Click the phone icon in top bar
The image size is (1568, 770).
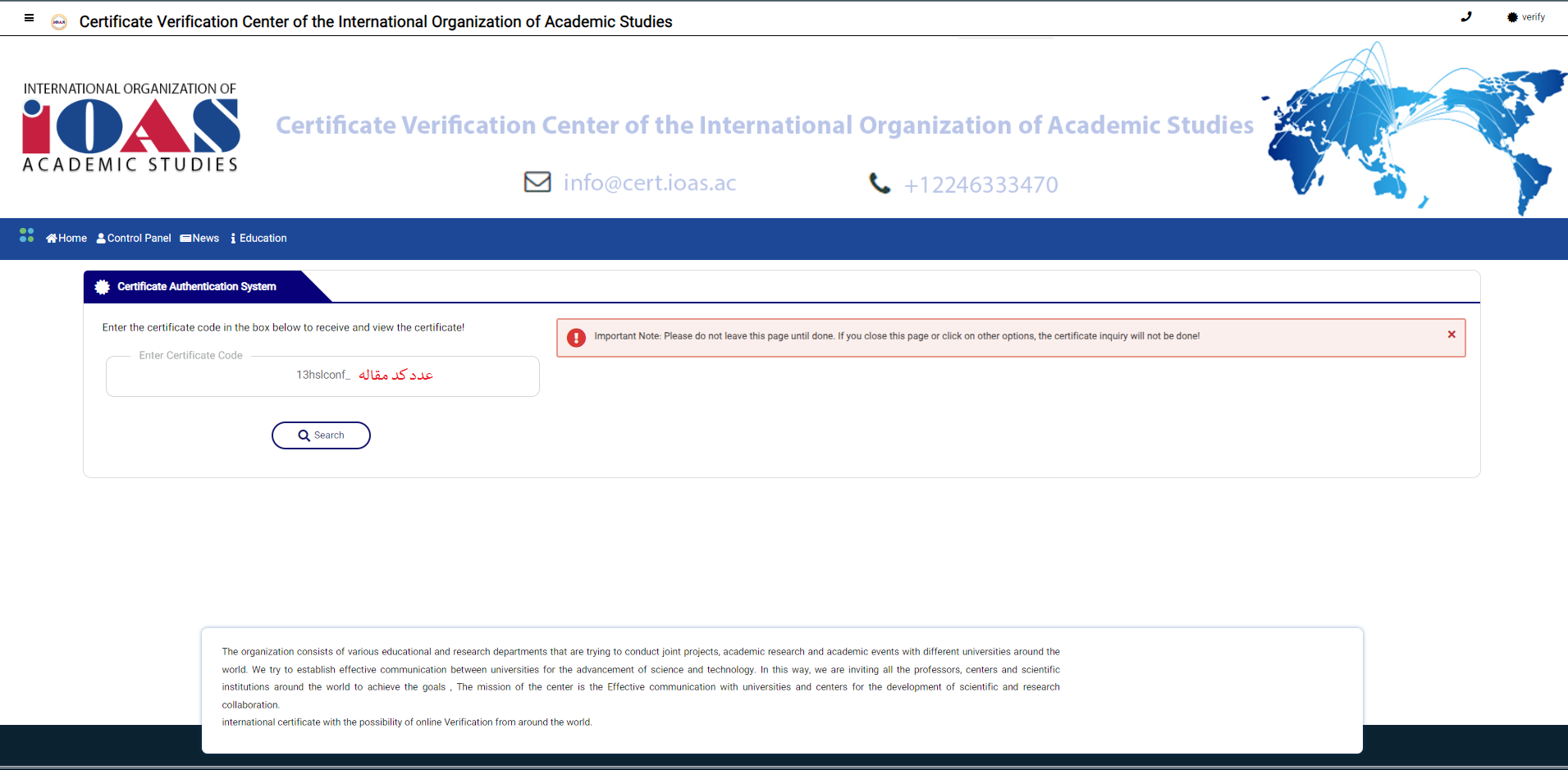(x=1466, y=17)
